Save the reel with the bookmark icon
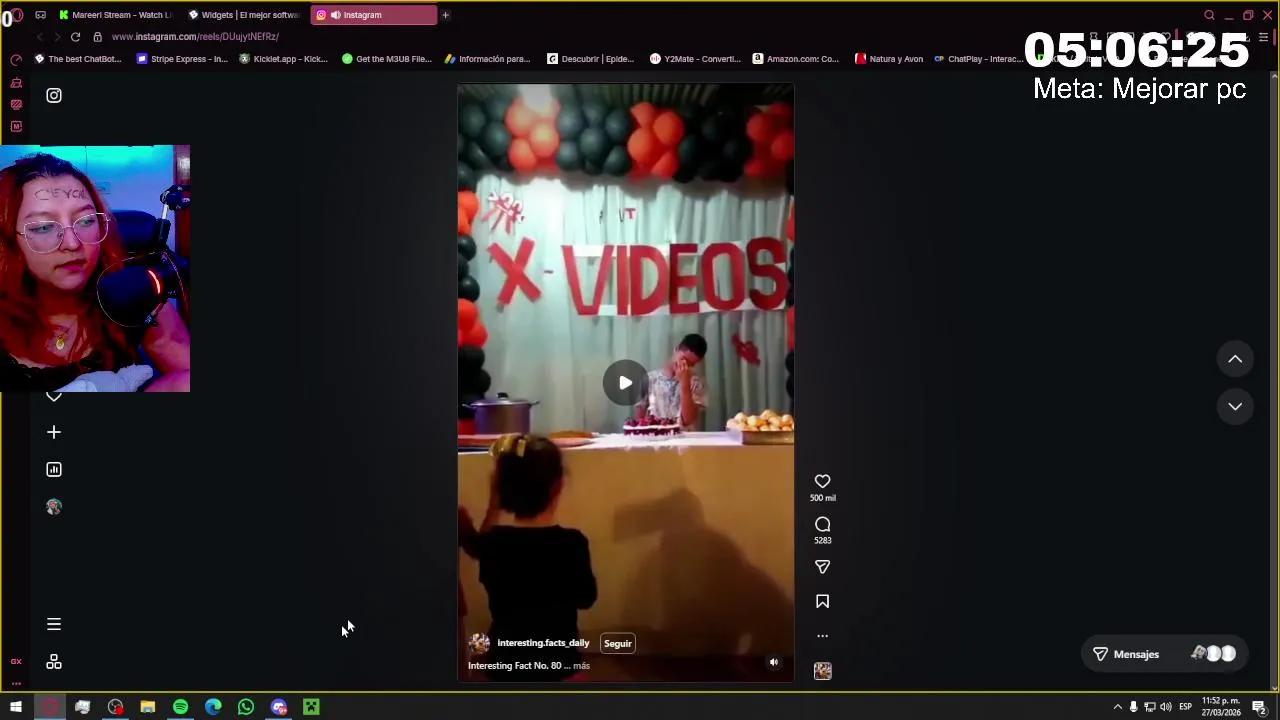The height and width of the screenshot is (720, 1280). coord(822,601)
